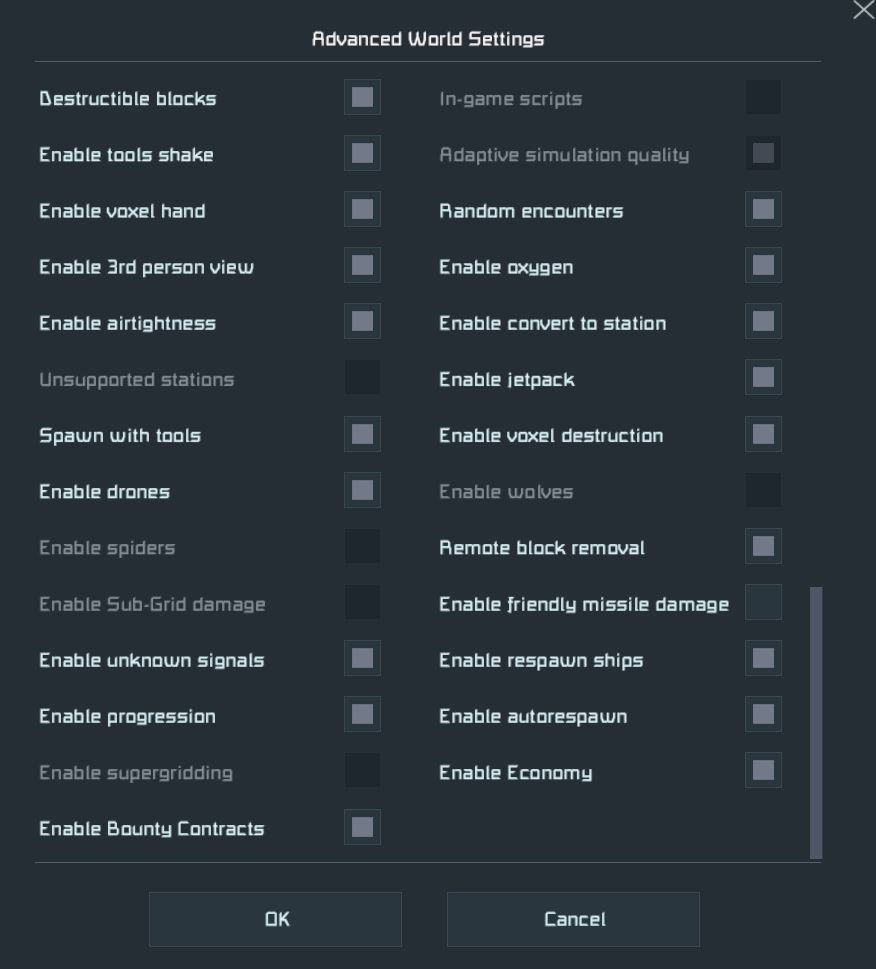Click the vertical scrollbar thumb
The height and width of the screenshot is (969, 876).
816,723
